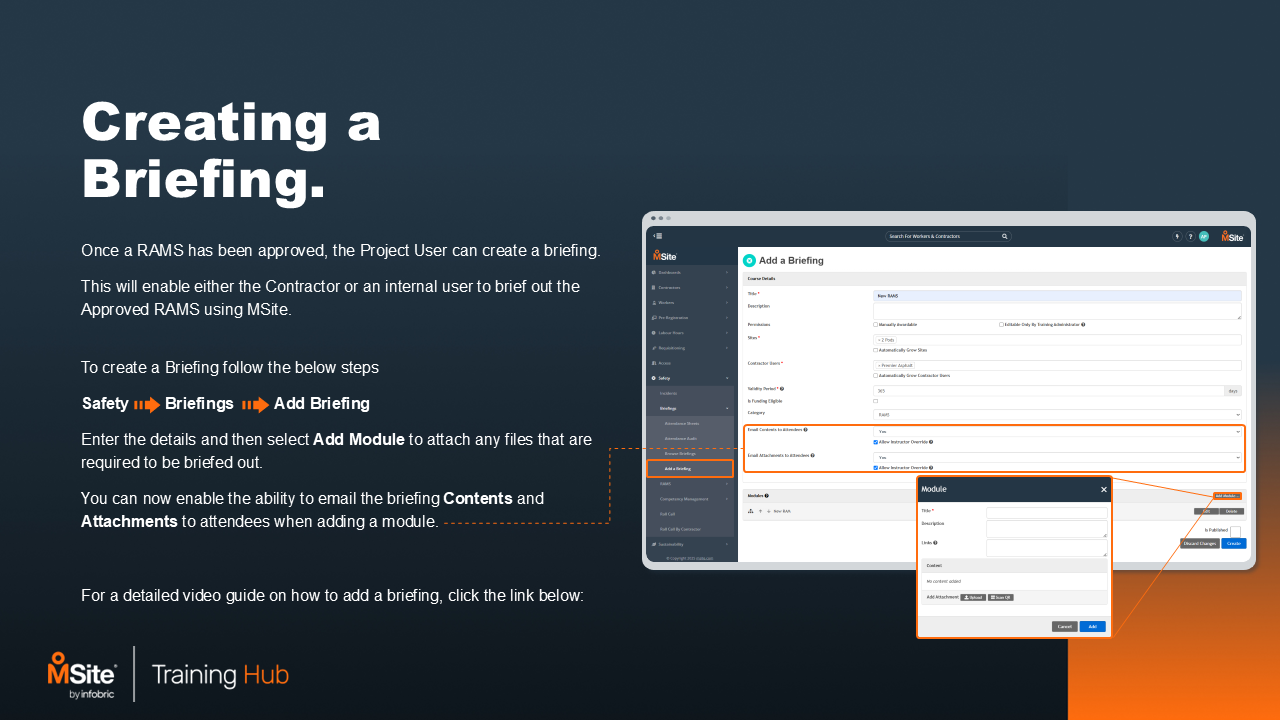Open Email Contents to Attendees dropdown

pyautogui.click(x=1057, y=432)
